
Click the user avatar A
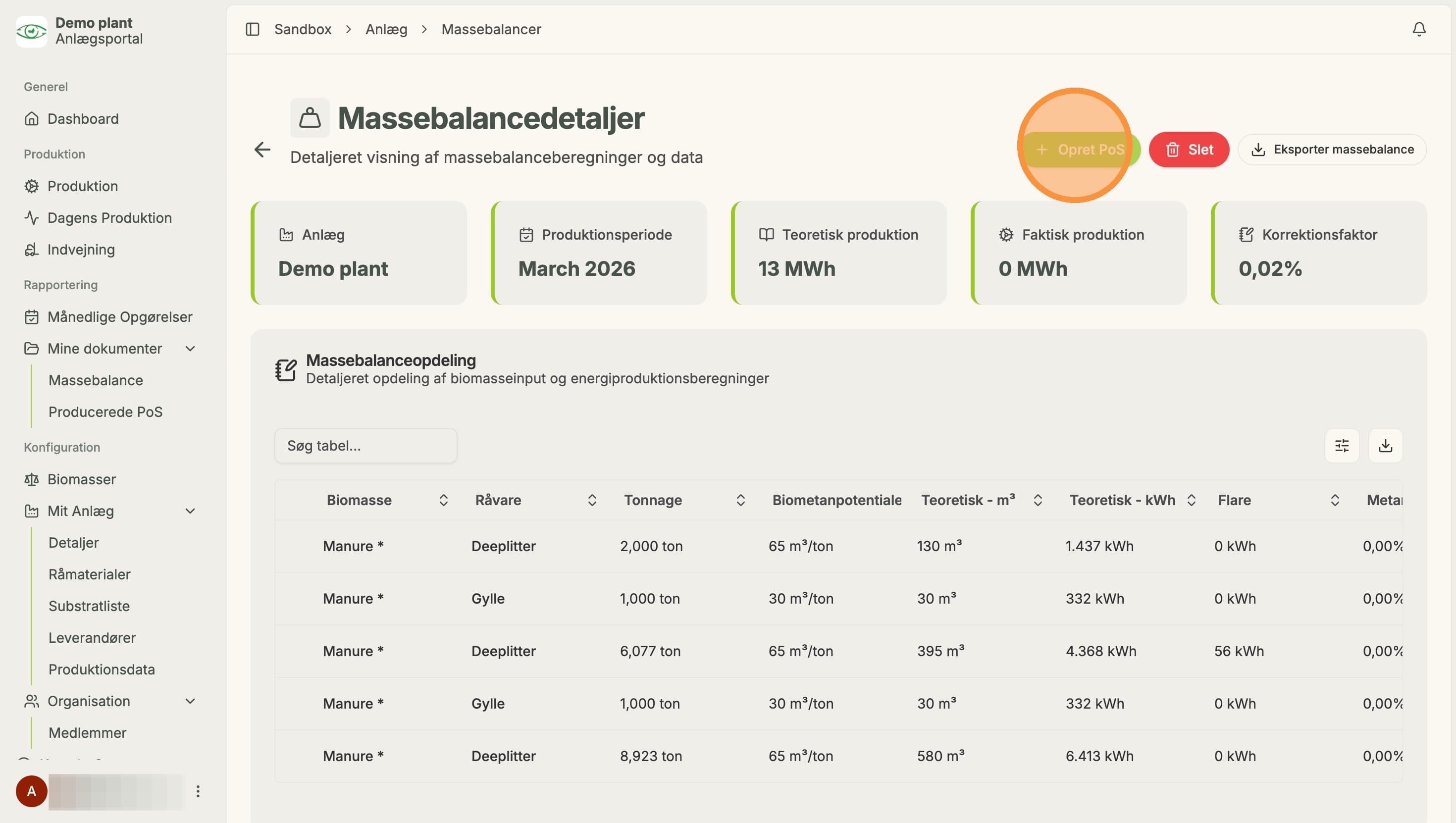tap(32, 791)
